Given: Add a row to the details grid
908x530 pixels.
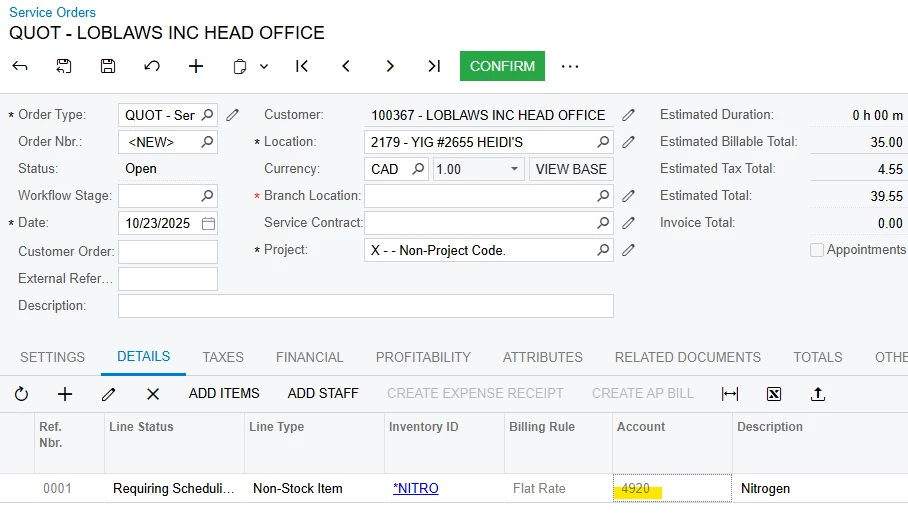Looking at the screenshot, I should [x=65, y=394].
